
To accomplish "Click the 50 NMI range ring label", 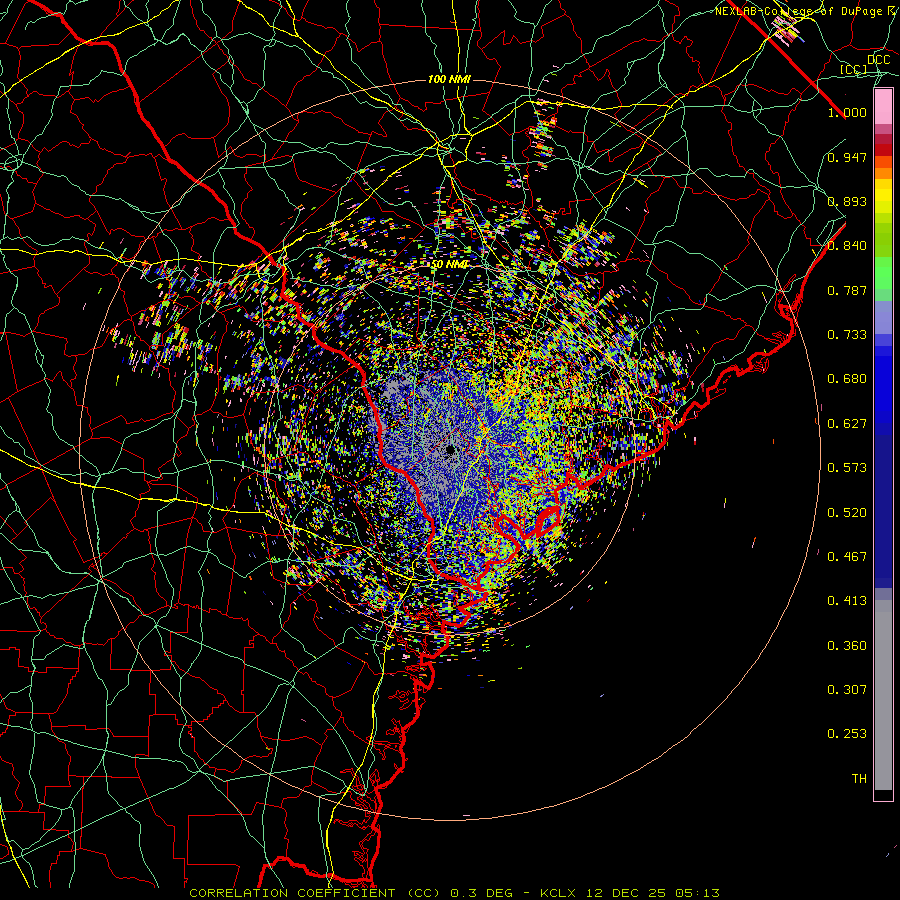I will coord(449,264).
